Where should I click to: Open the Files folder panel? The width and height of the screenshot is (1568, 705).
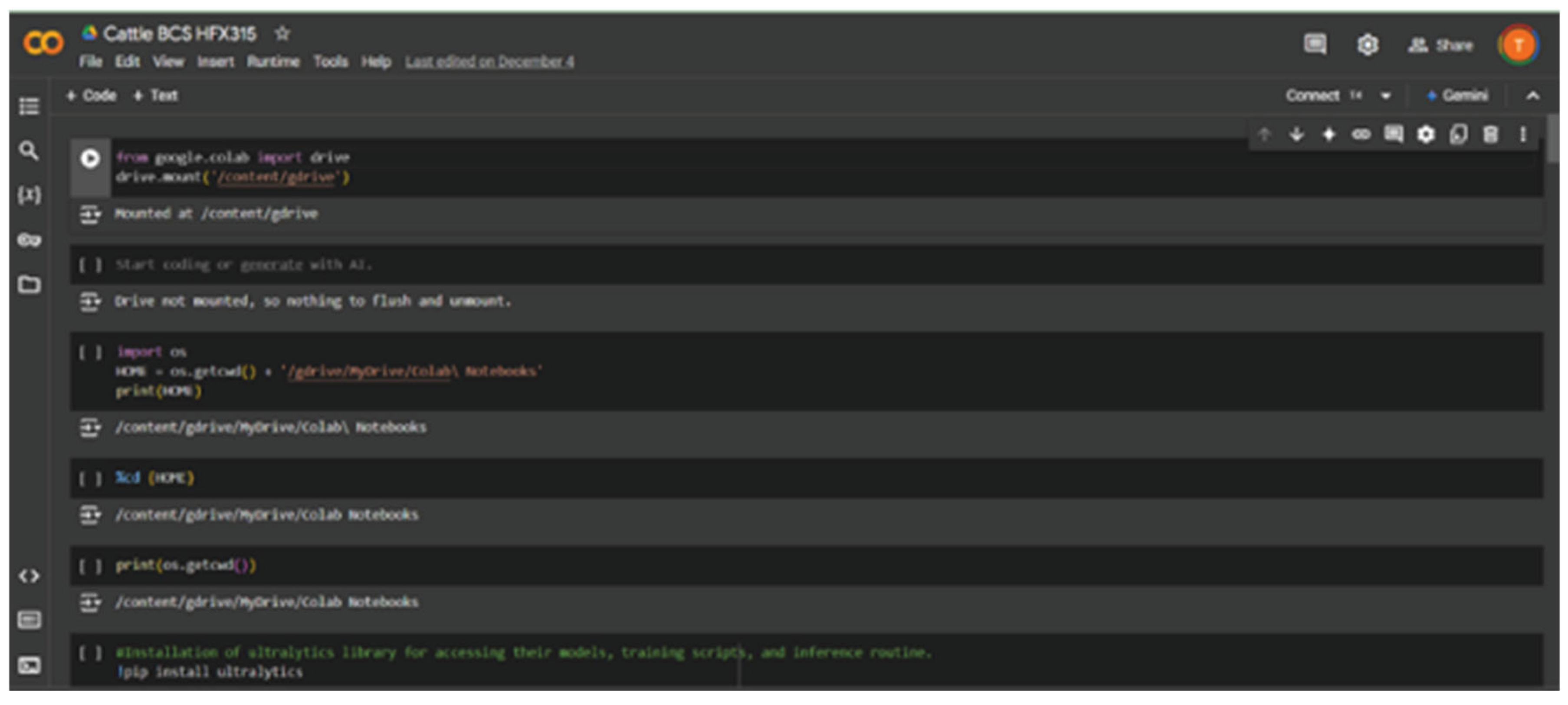pyautogui.click(x=29, y=284)
